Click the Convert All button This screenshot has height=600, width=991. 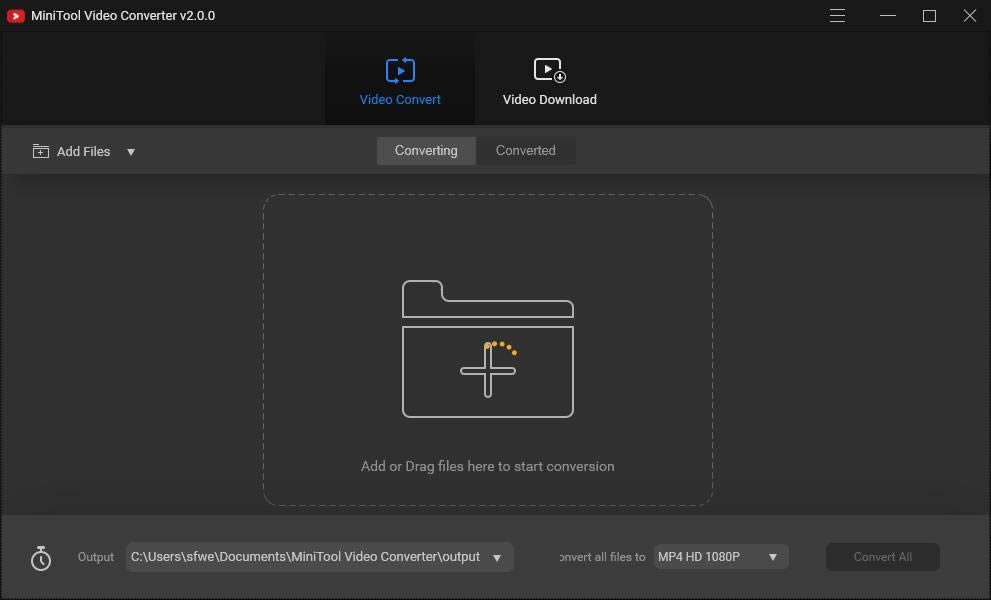pyautogui.click(x=882, y=557)
